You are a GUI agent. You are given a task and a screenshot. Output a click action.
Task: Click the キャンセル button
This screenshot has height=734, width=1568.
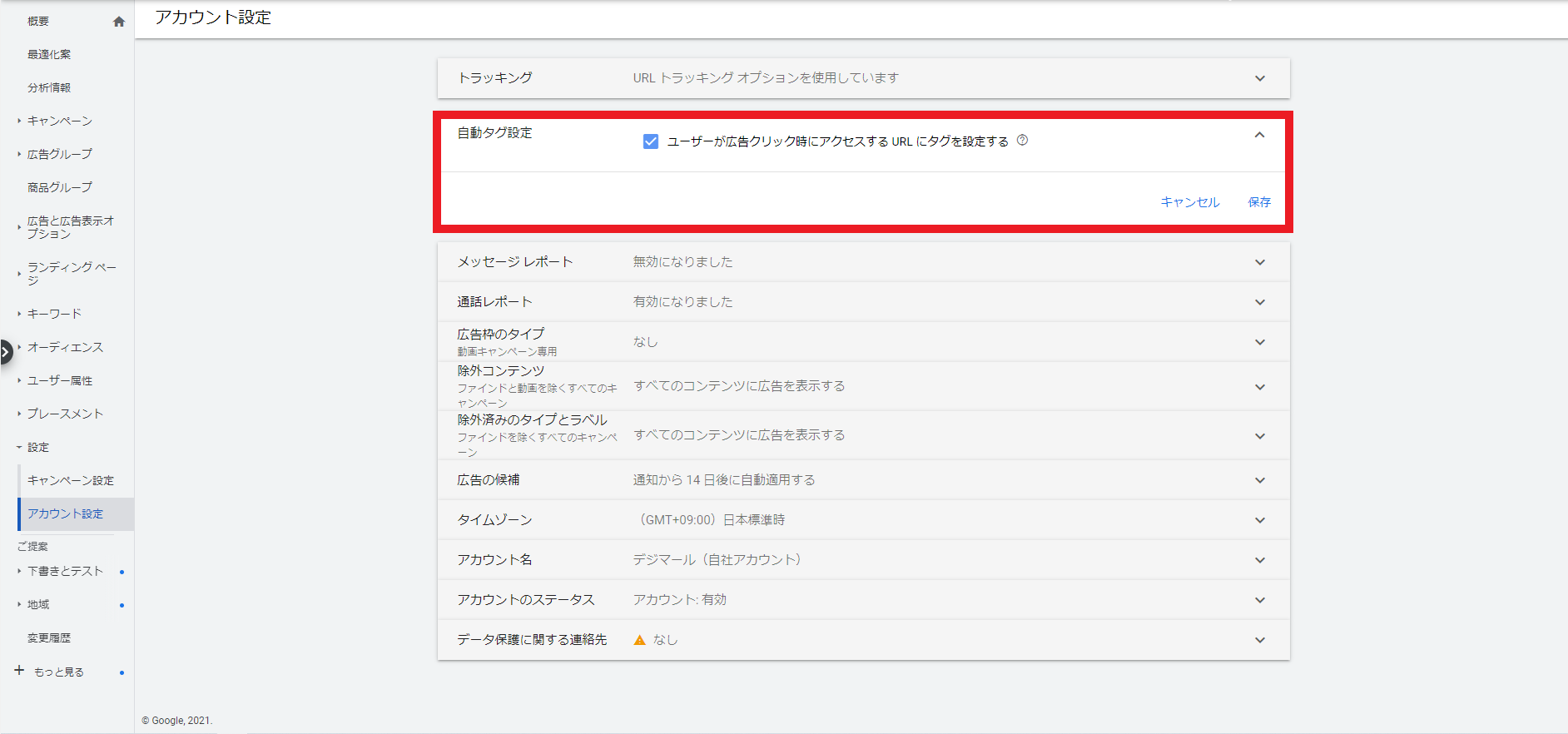tap(1190, 202)
